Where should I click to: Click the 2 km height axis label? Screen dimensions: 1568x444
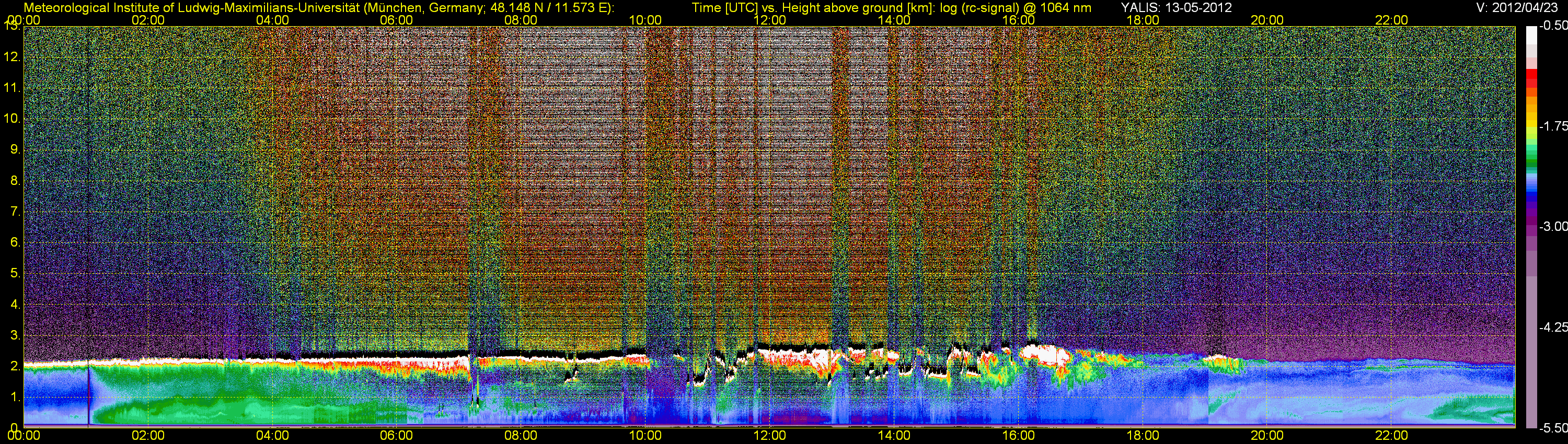(x=15, y=366)
